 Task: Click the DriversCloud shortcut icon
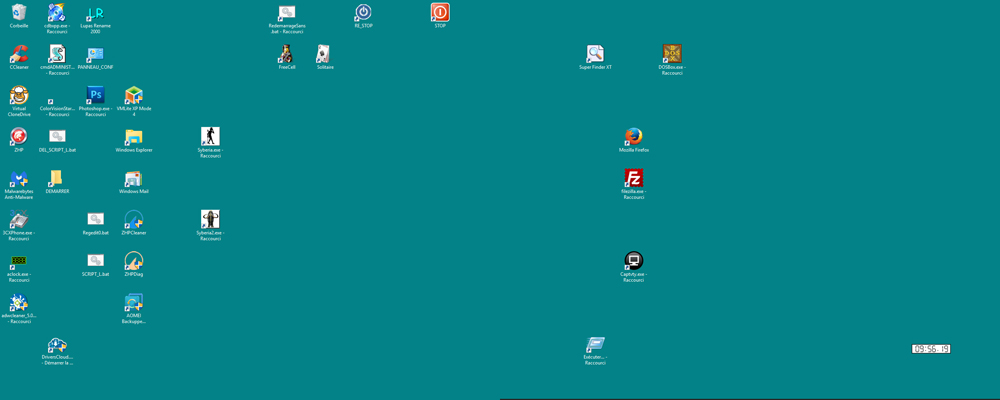57,344
